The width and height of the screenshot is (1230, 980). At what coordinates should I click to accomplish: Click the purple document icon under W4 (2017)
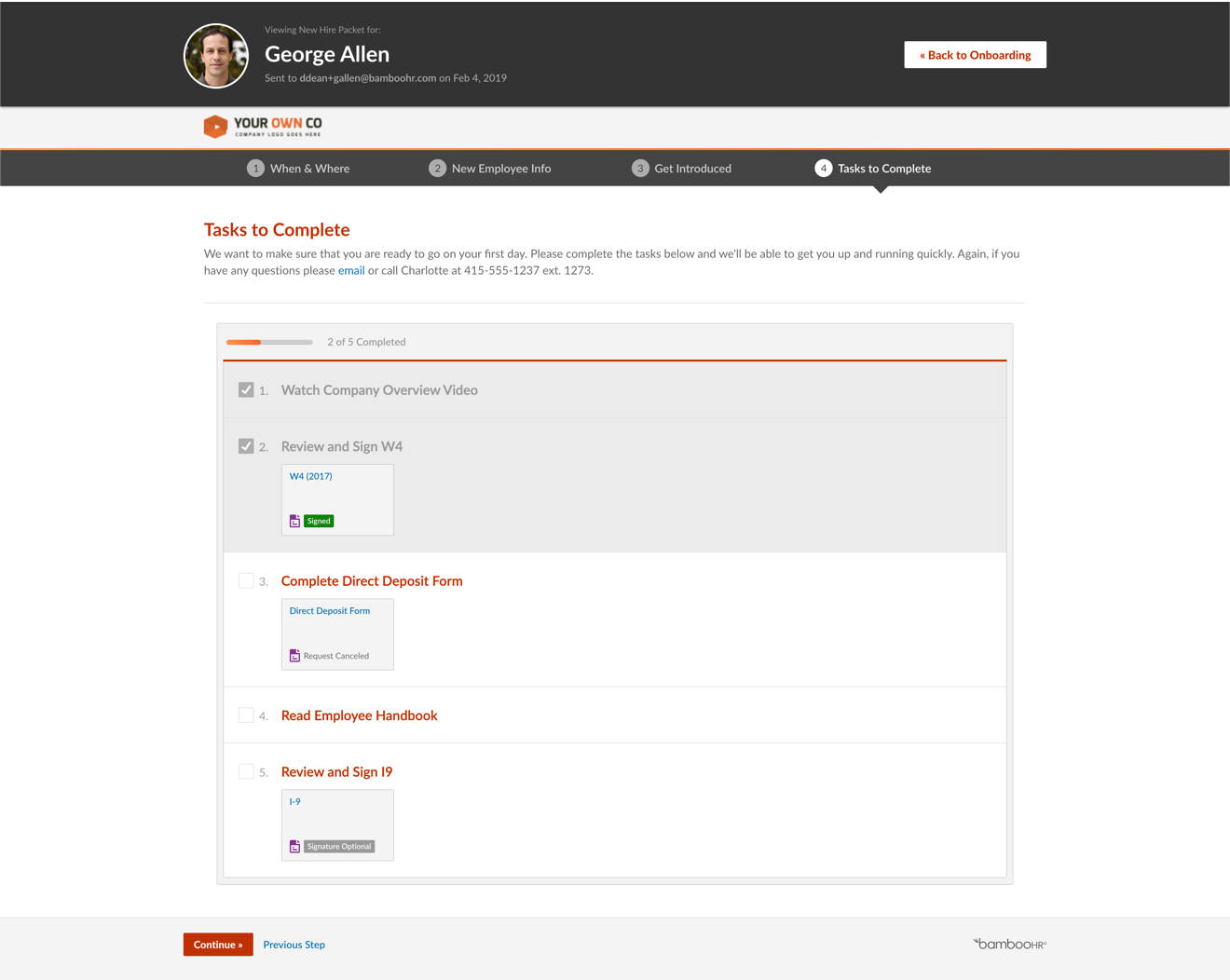pos(294,521)
